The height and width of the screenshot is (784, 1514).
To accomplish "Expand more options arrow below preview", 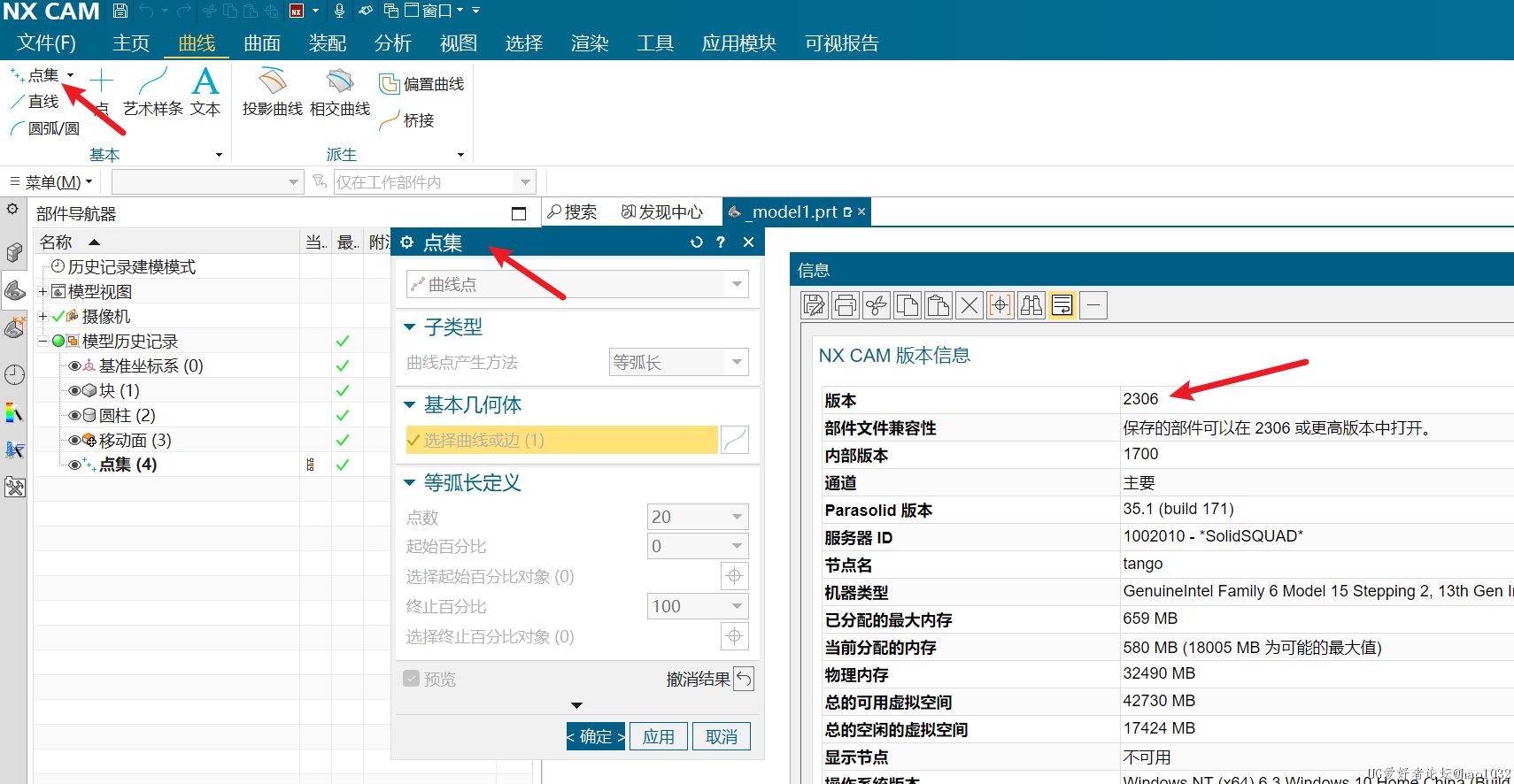I will point(577,705).
